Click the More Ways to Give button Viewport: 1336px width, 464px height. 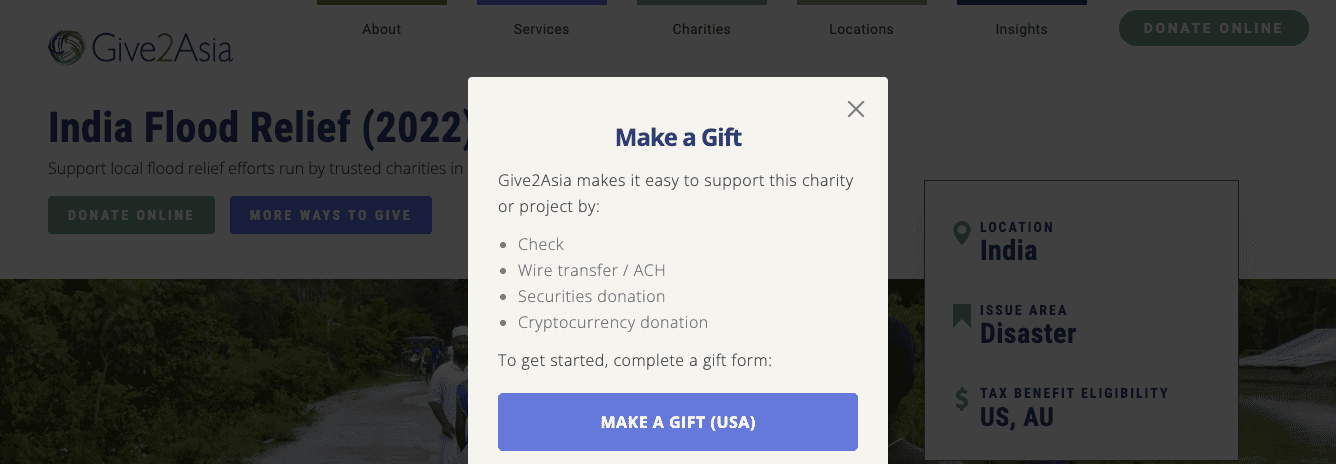(x=330, y=215)
